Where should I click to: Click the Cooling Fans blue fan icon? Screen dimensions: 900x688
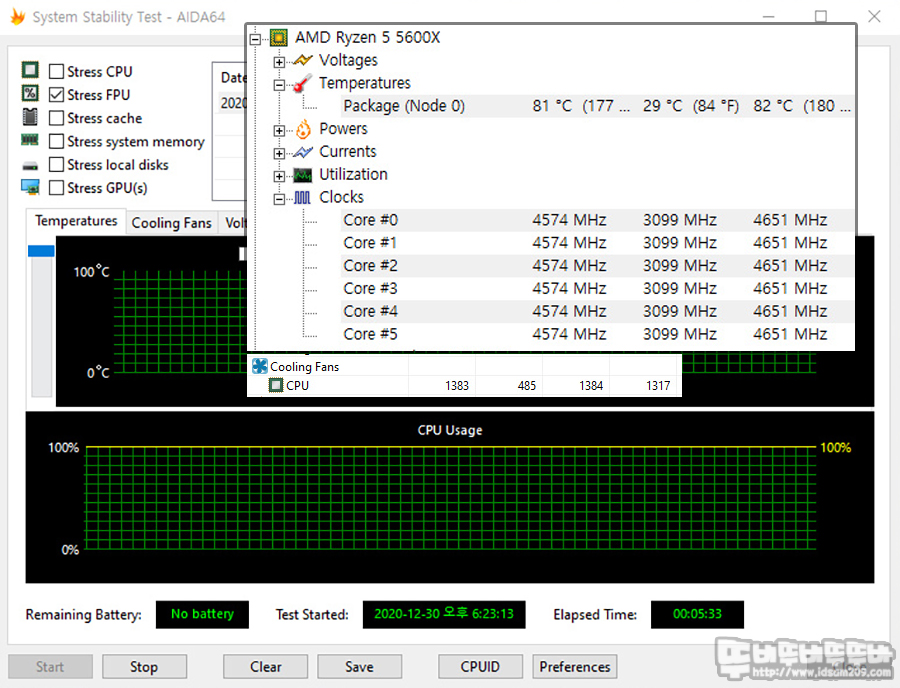click(260, 366)
